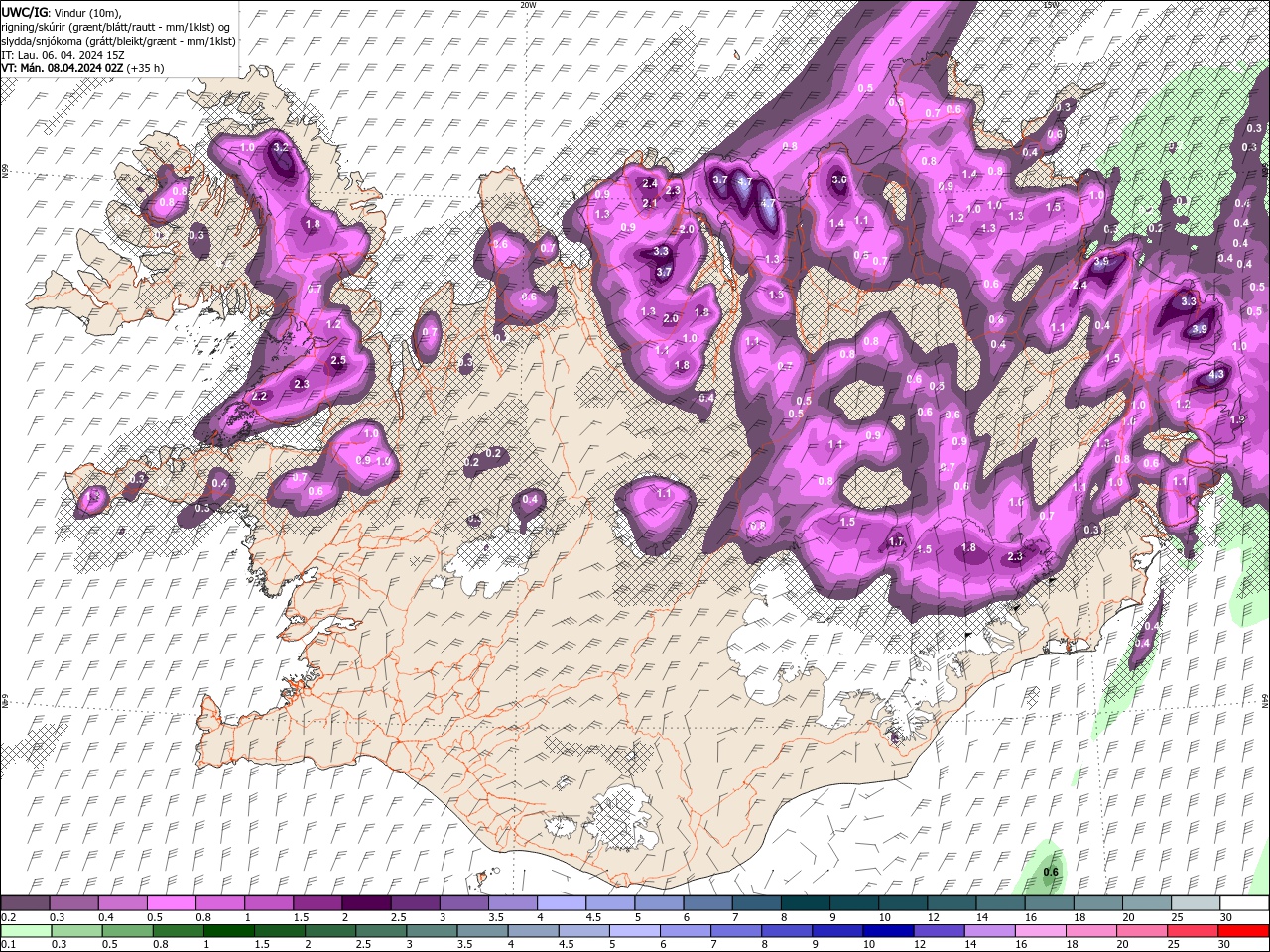1270x952 pixels.
Task: Select the lower legend swatch between 0.5 and 0.8
Action: tap(127, 931)
